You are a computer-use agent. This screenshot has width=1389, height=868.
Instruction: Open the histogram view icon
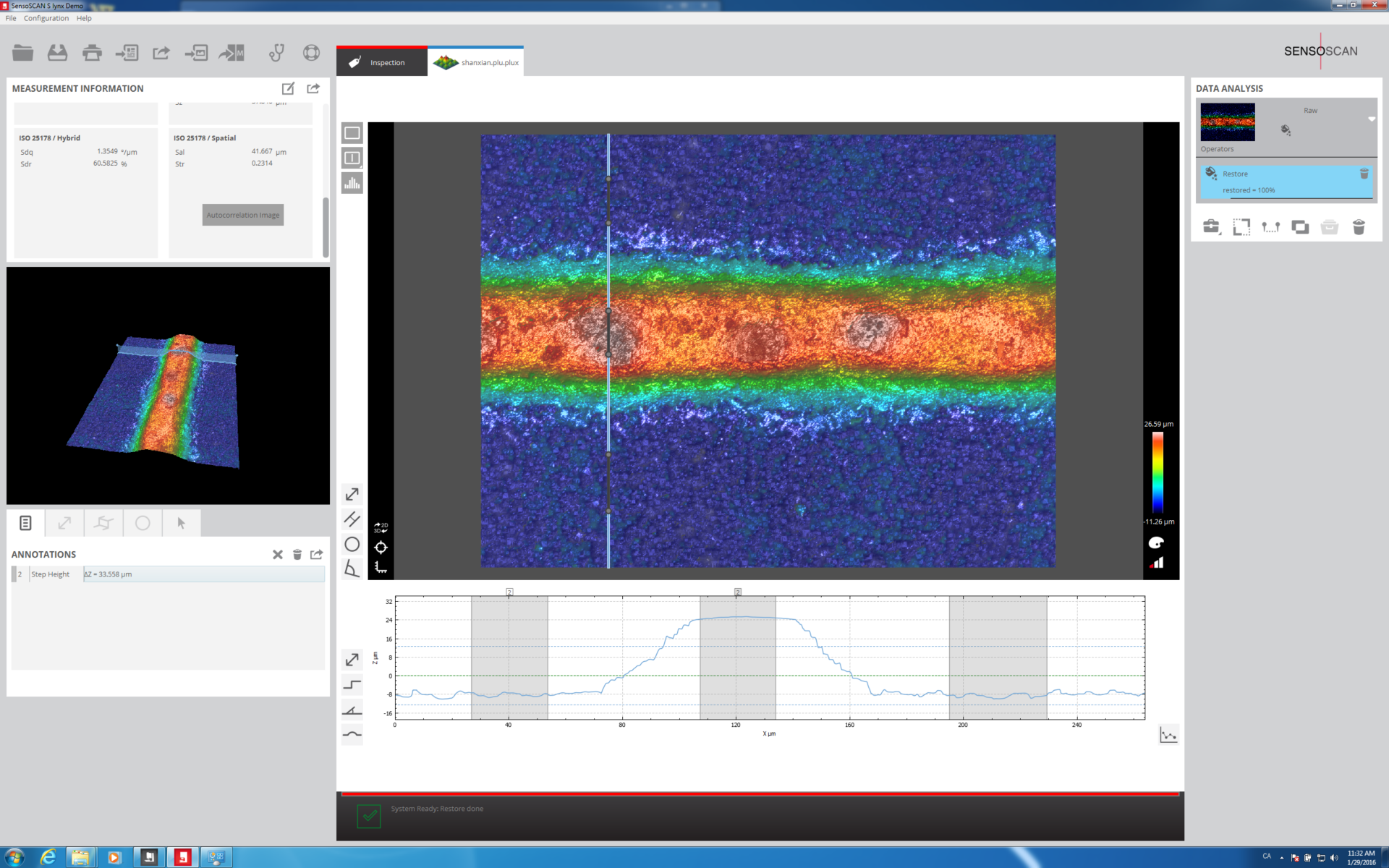click(352, 183)
